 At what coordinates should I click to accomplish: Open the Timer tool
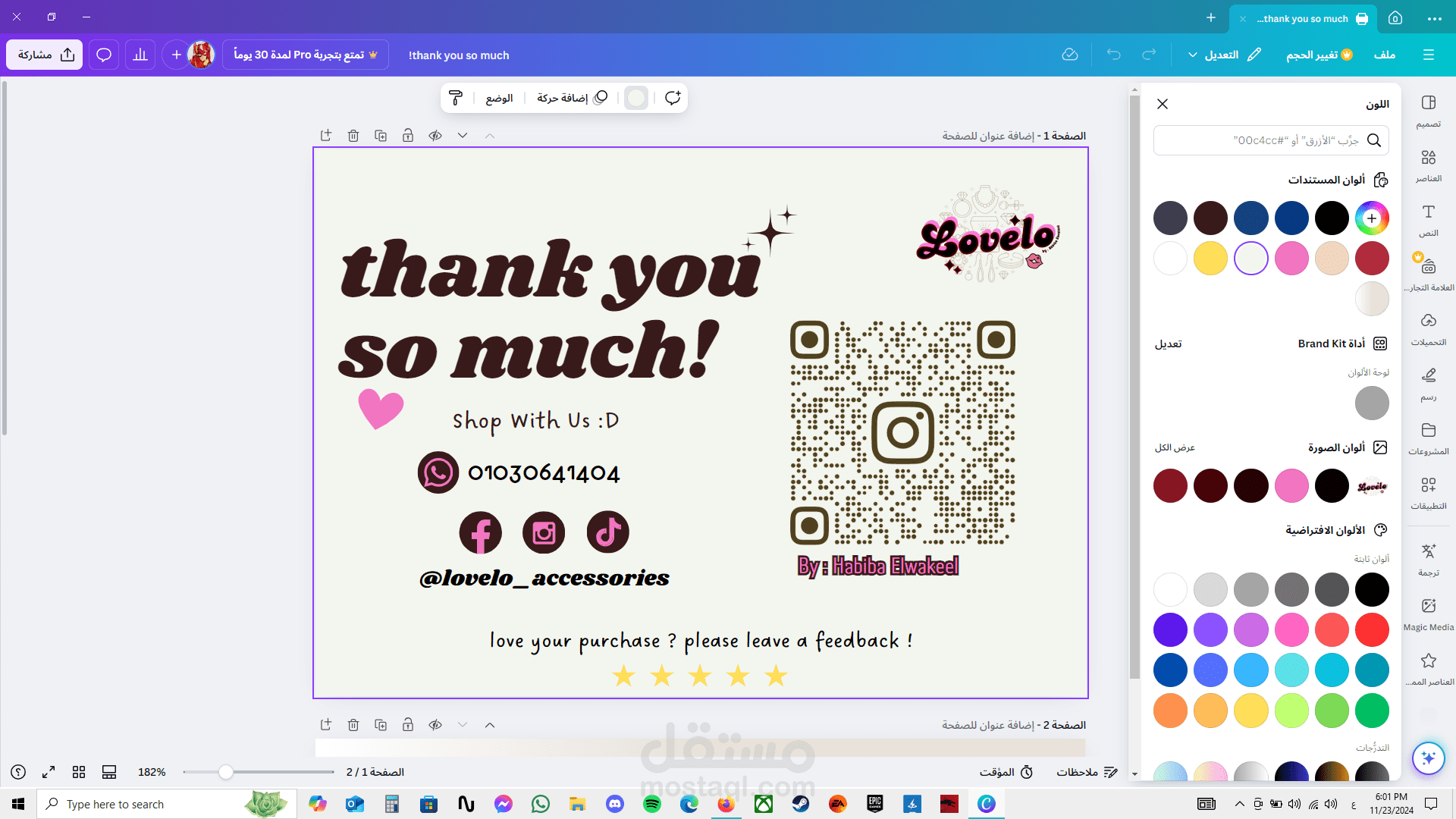[1006, 772]
